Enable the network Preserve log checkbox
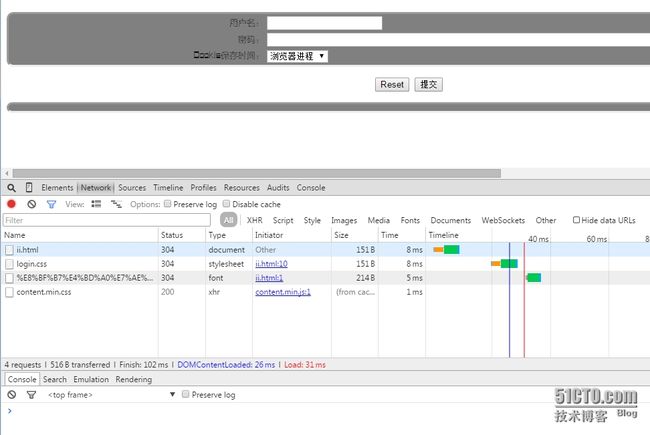The width and height of the screenshot is (650, 435). click(167, 204)
